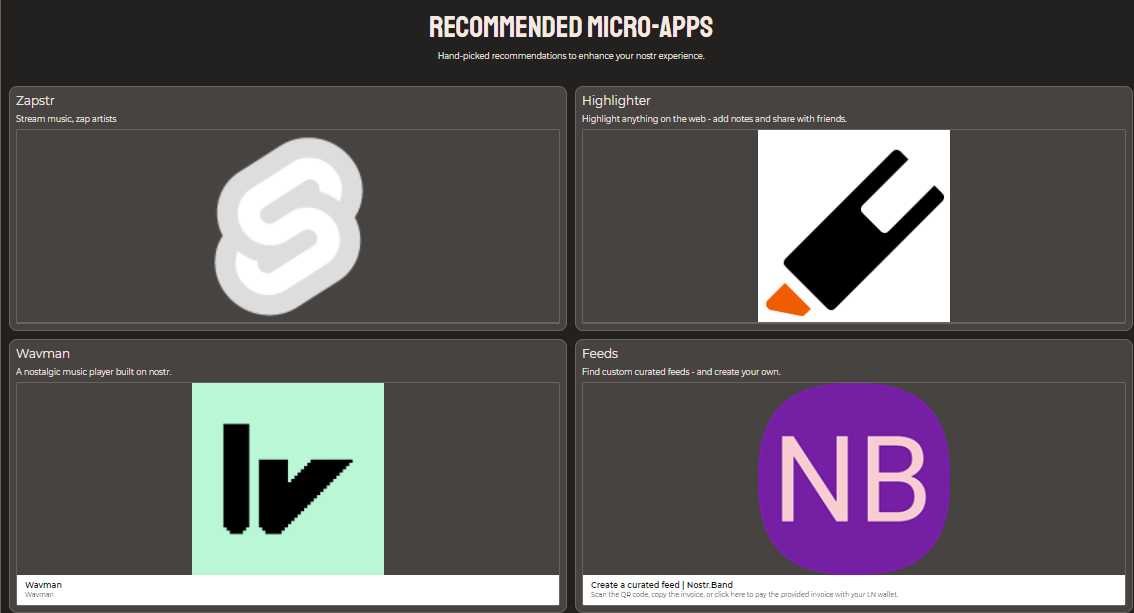The image size is (1134, 613).
Task: Open the Wavman card title
Action: pyautogui.click(x=43, y=353)
